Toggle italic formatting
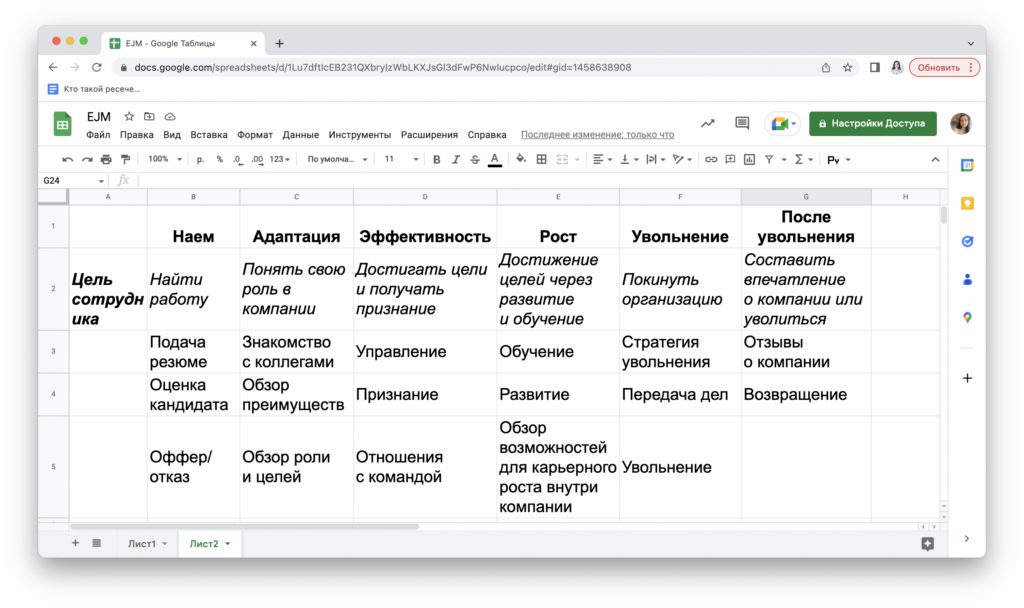The height and width of the screenshot is (608, 1024). coord(456,159)
